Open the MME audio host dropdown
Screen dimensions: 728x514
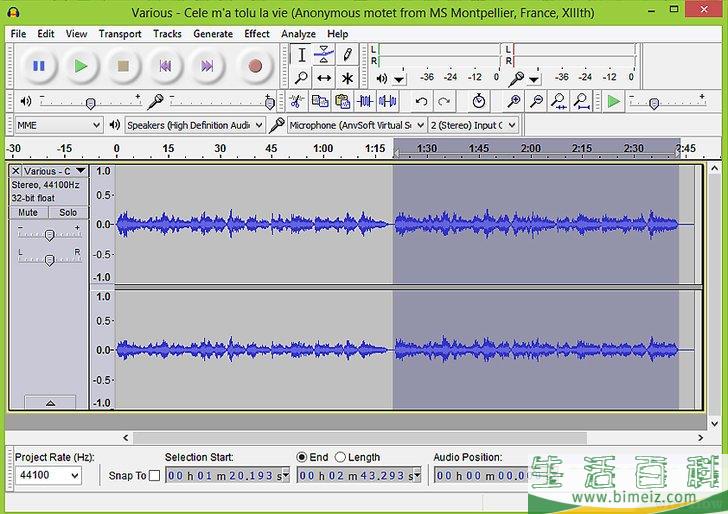coord(58,125)
